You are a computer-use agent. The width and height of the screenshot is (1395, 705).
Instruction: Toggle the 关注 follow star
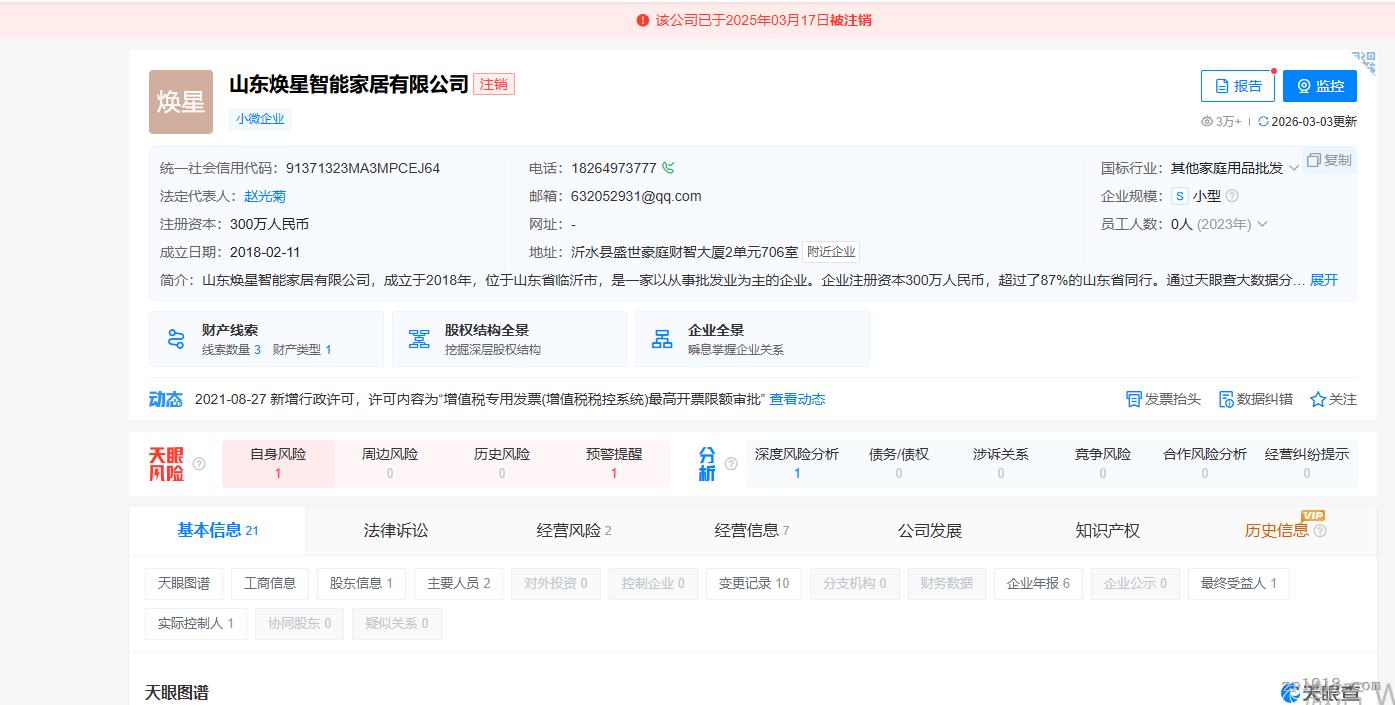point(1318,399)
